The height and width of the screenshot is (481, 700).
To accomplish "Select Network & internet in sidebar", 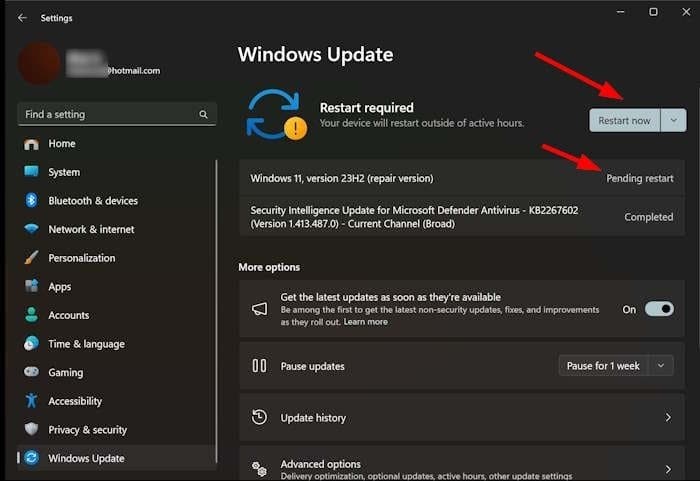I will coord(117,229).
